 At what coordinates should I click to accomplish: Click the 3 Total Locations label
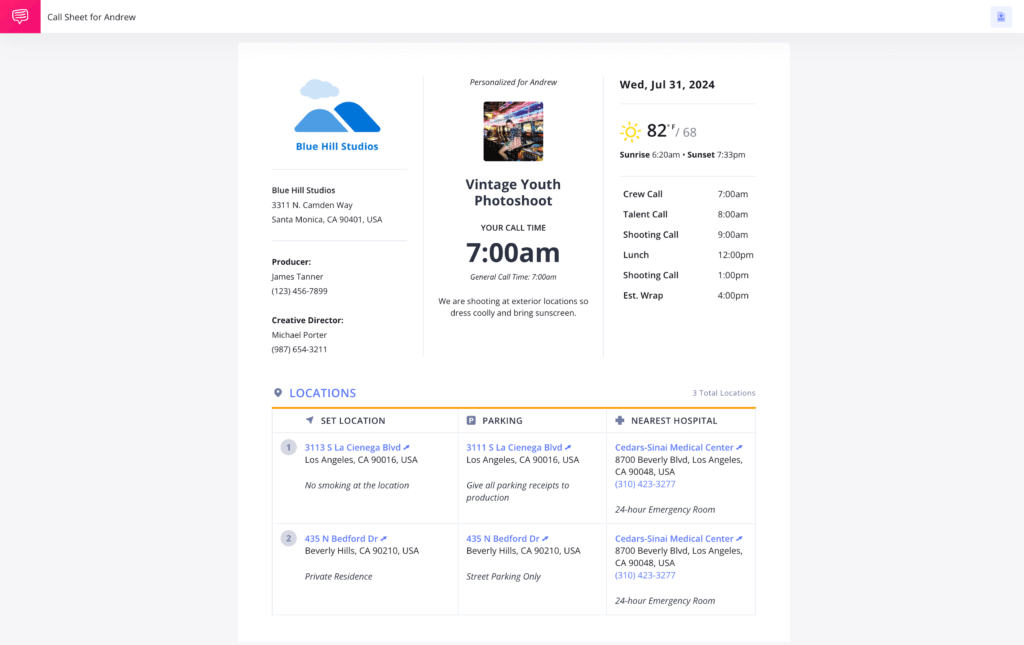coord(724,393)
